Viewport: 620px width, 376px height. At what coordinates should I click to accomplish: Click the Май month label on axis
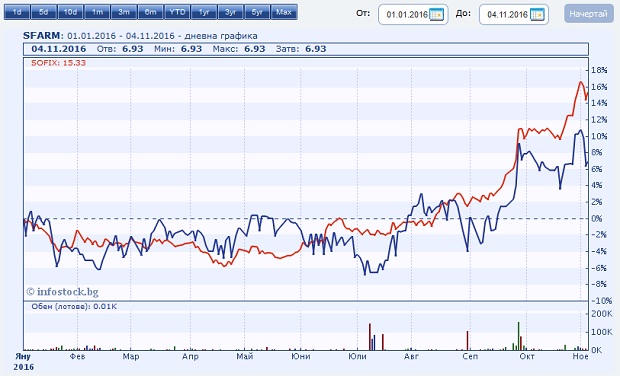(245, 356)
